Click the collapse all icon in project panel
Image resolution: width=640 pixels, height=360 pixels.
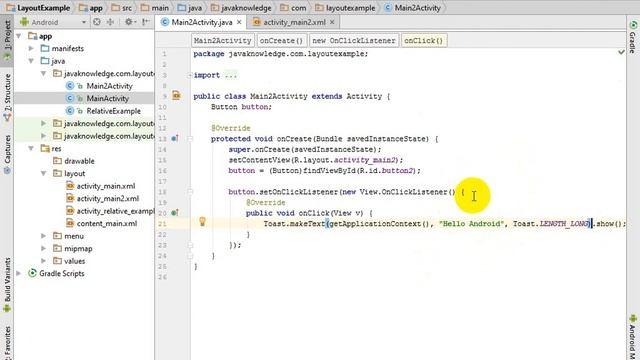tap(111, 22)
